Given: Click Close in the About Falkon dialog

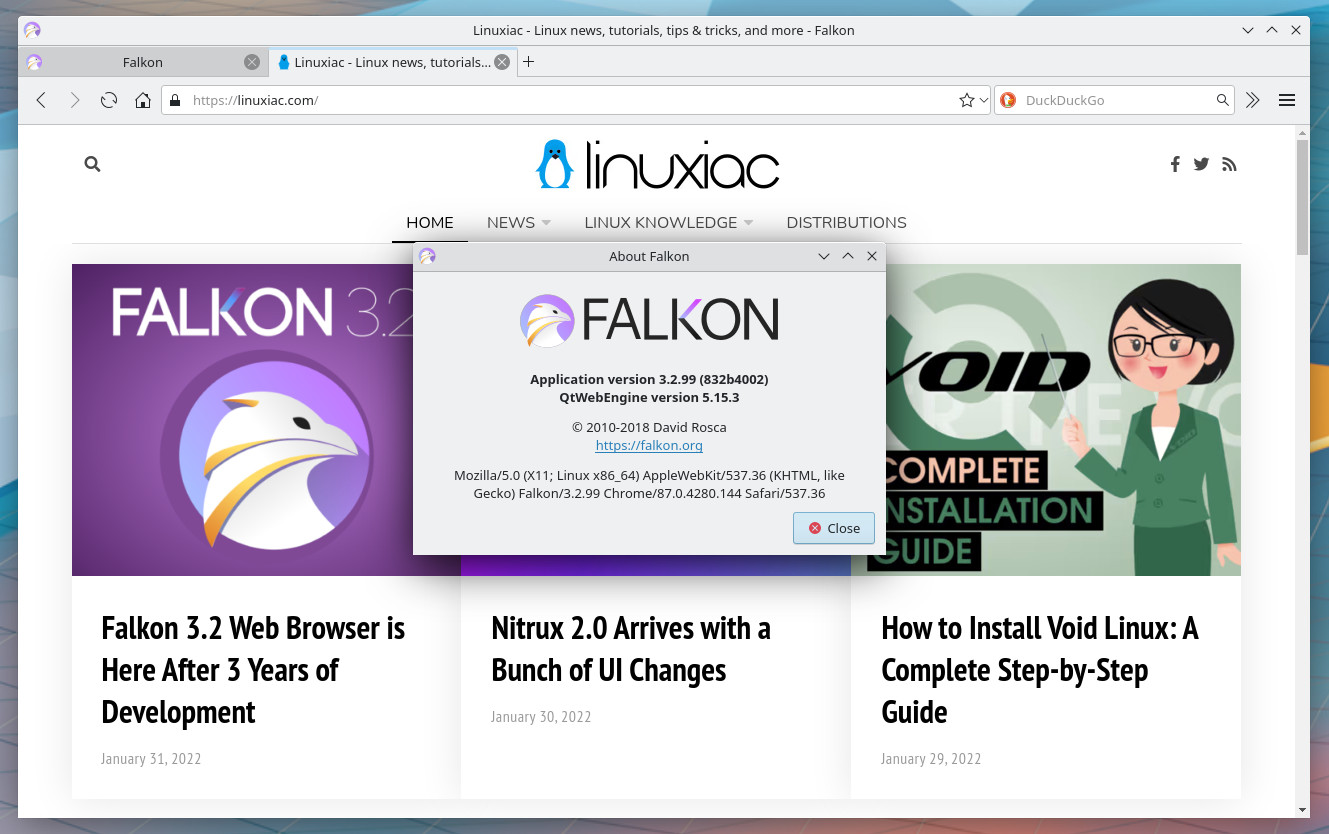Looking at the screenshot, I should pos(834,528).
